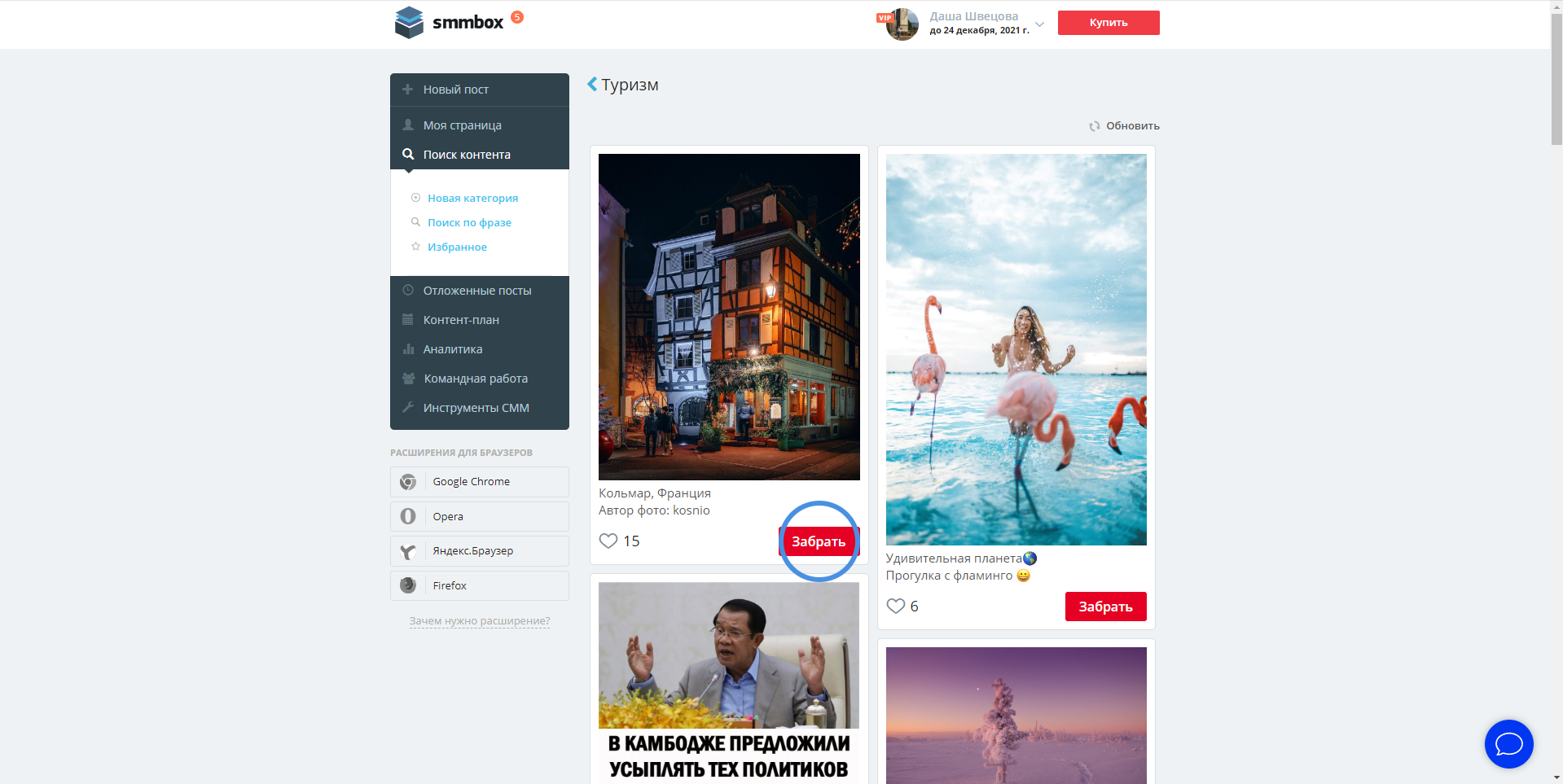Like the flamingo post with the heart

click(x=896, y=606)
